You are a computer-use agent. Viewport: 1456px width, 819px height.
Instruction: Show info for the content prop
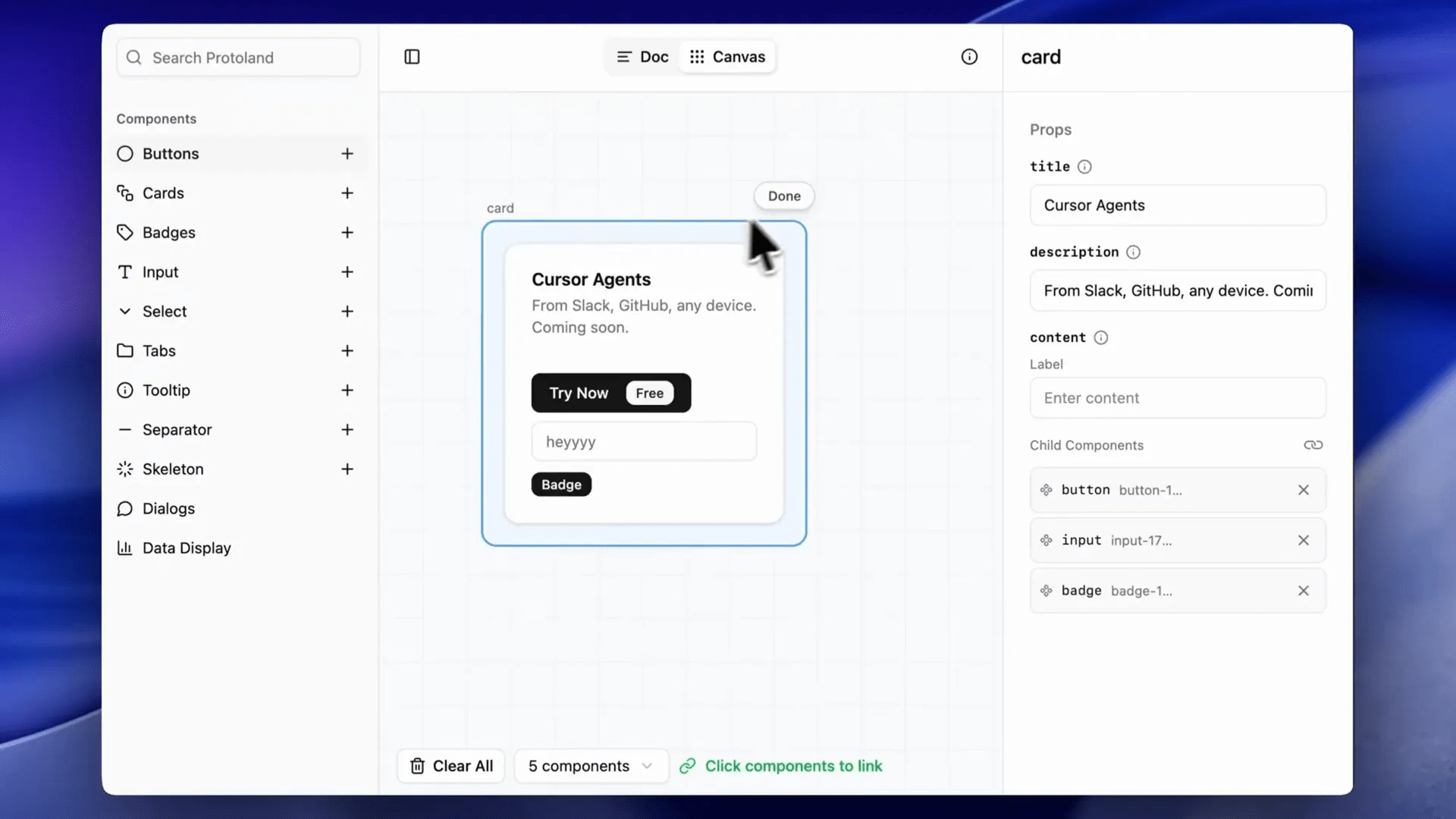point(1101,338)
